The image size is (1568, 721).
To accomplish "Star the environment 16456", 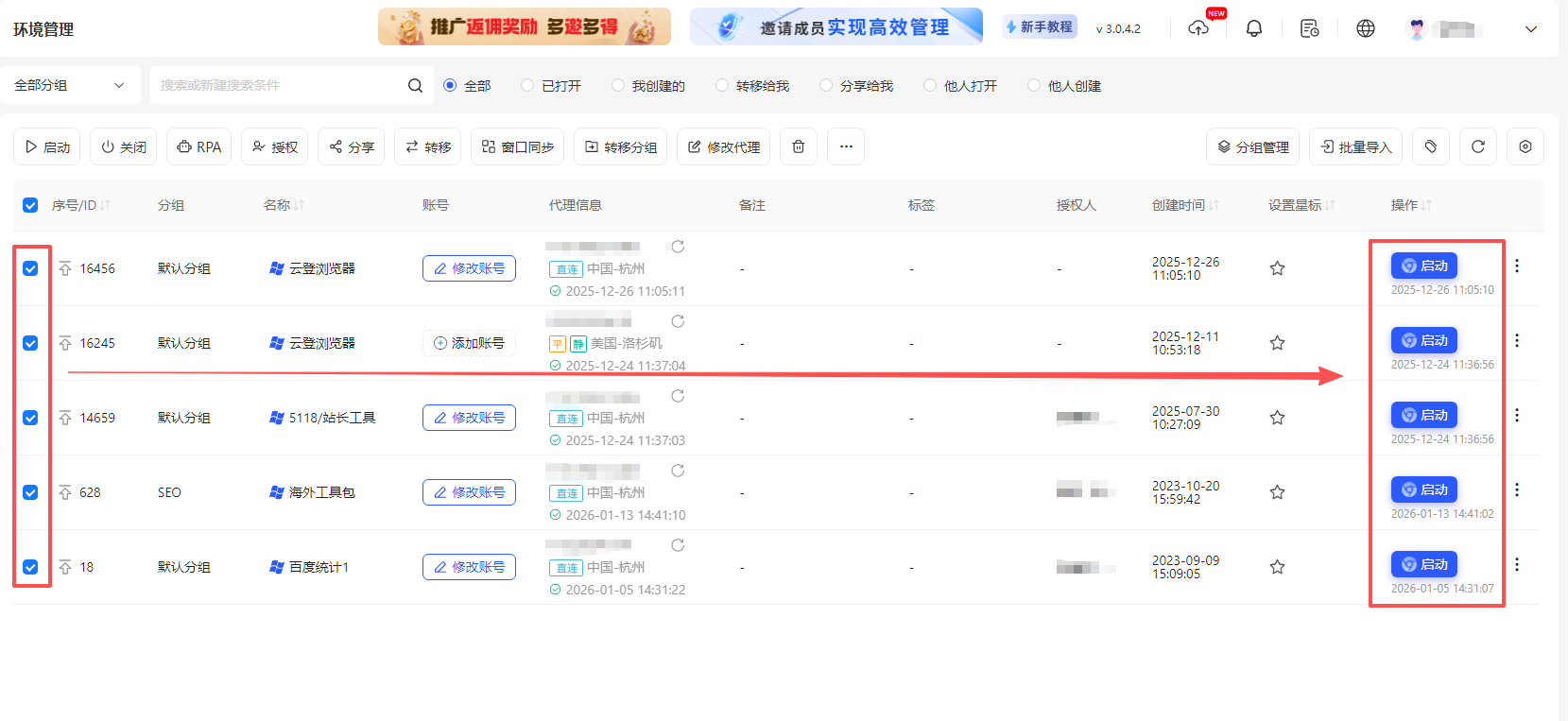I will click(1277, 268).
